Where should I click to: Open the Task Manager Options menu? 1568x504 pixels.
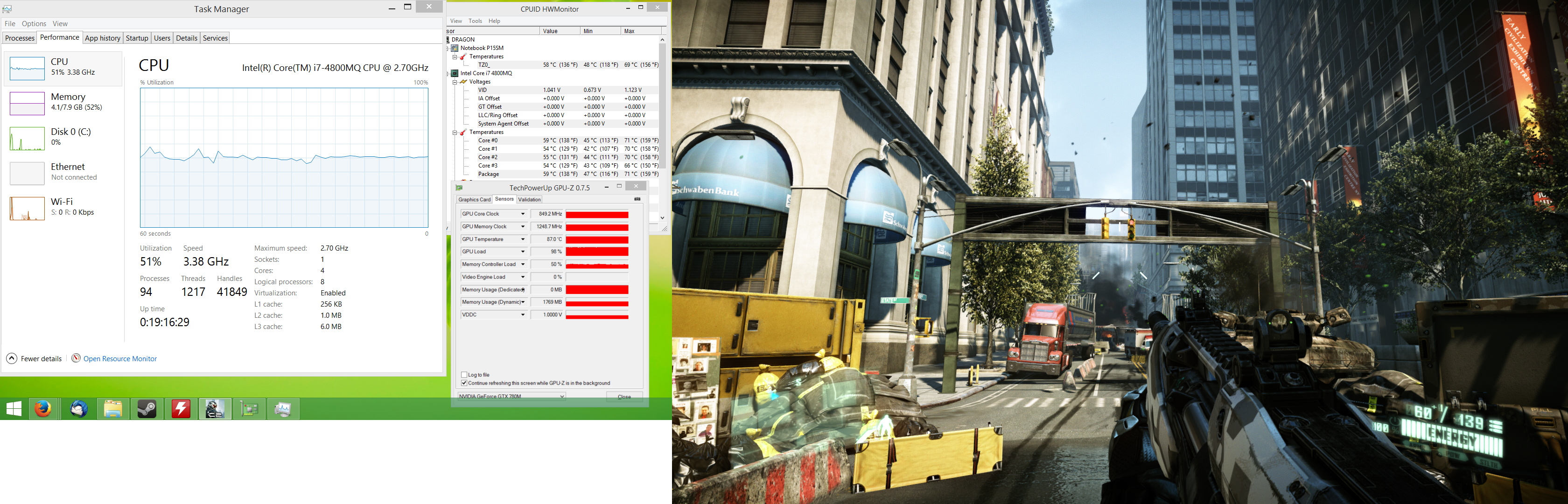(x=34, y=24)
